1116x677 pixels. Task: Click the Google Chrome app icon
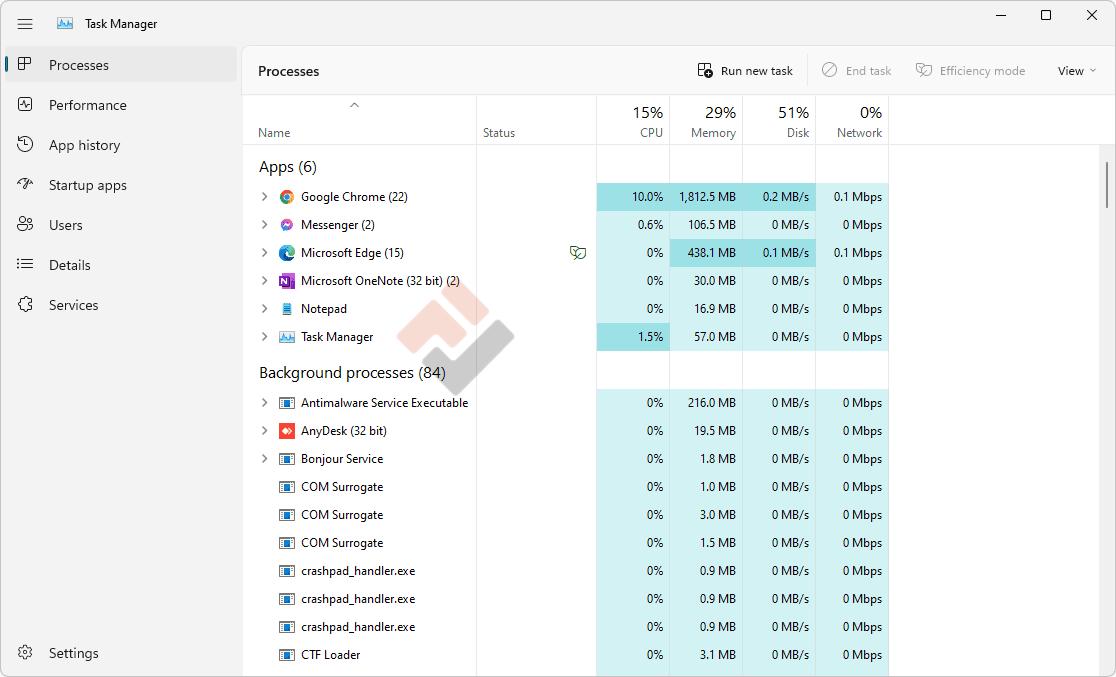pyautogui.click(x=287, y=197)
